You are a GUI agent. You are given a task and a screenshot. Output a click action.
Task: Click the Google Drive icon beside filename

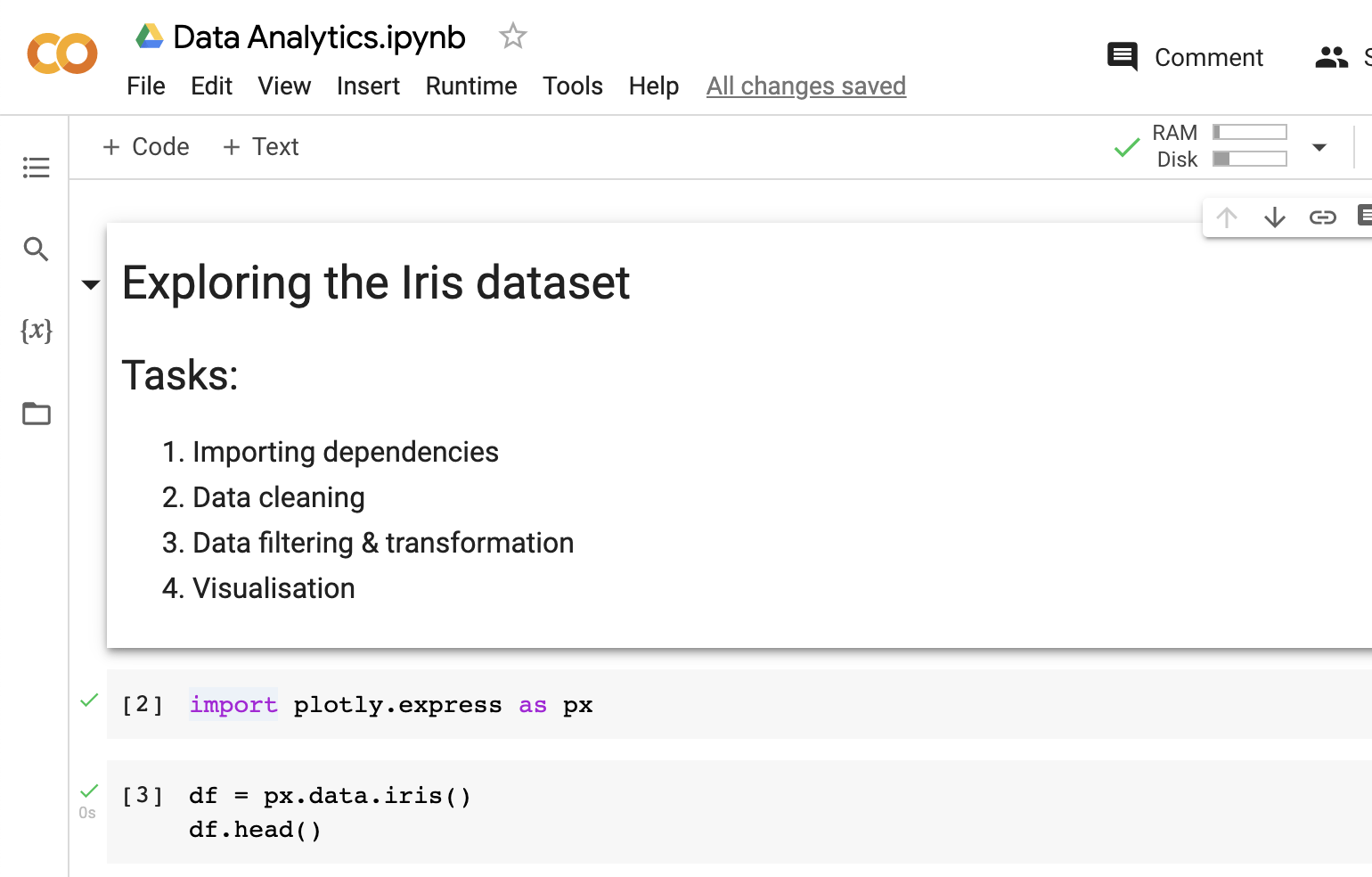point(149,34)
